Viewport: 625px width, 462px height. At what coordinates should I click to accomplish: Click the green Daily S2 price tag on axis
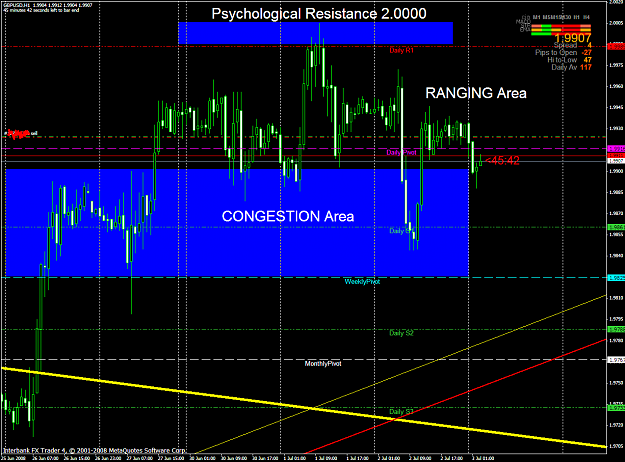pos(615,329)
